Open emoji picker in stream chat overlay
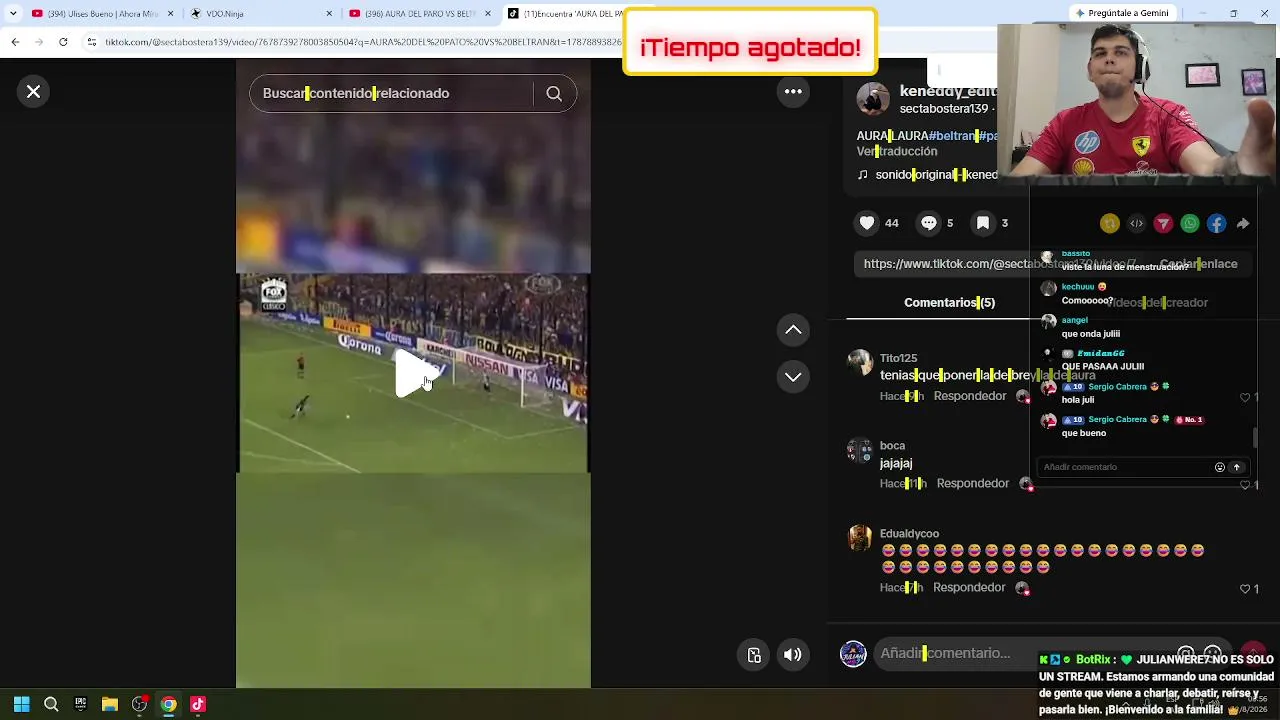Viewport: 1280px width, 720px height. tap(1219, 467)
